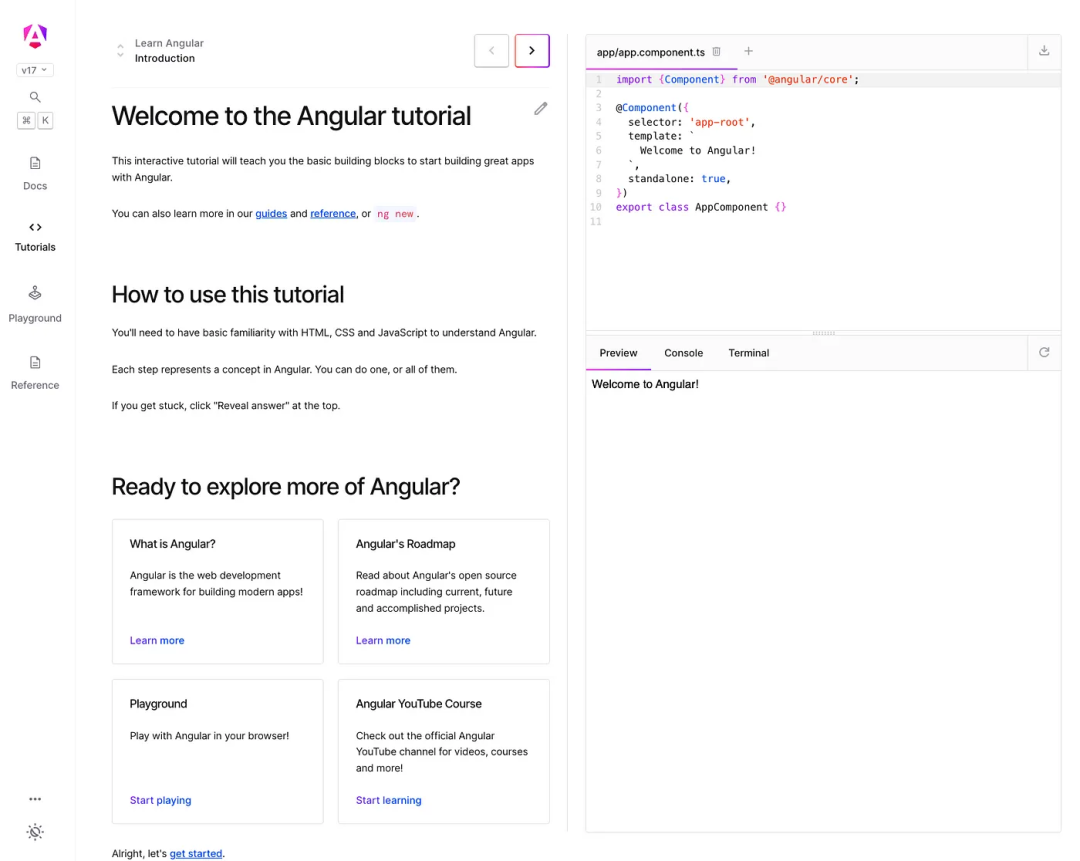
Task: Click the pencil edit page icon
Action: point(541,109)
